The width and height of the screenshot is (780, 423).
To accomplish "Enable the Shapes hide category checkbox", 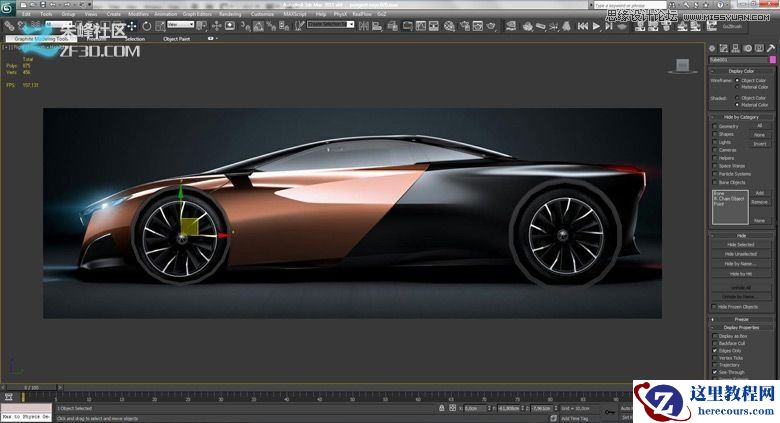I will (715, 134).
